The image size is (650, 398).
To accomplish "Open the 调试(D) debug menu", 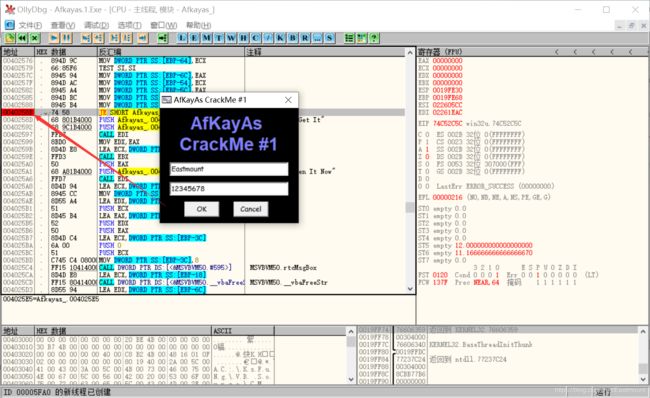I will (x=96, y=25).
